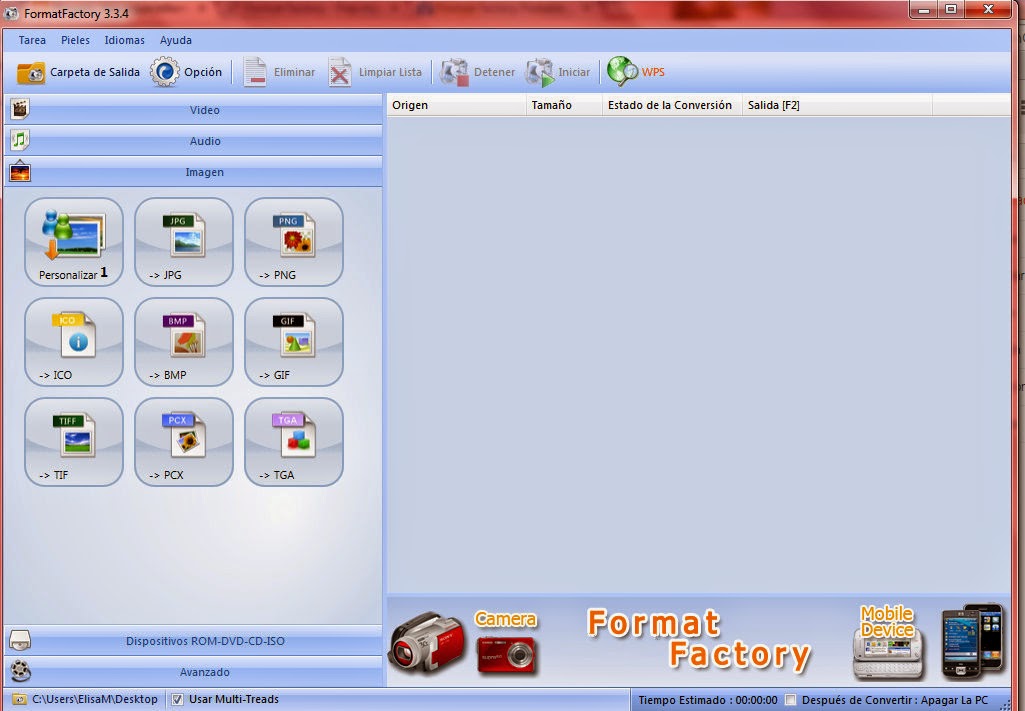Screen dimensions: 1025x711
Task: Click the Eliminar toolbar icon
Action: click(255, 72)
